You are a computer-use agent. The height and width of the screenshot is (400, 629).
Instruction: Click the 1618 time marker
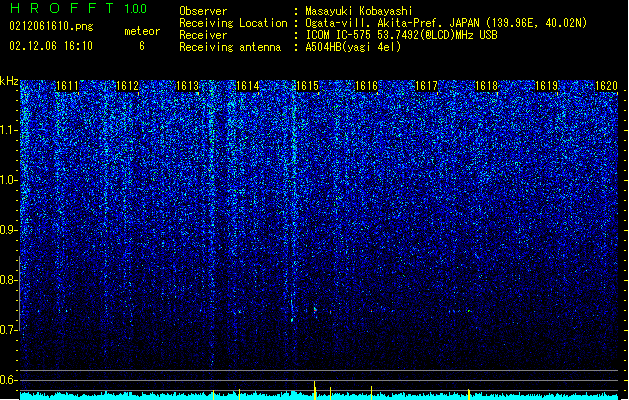coord(486,86)
